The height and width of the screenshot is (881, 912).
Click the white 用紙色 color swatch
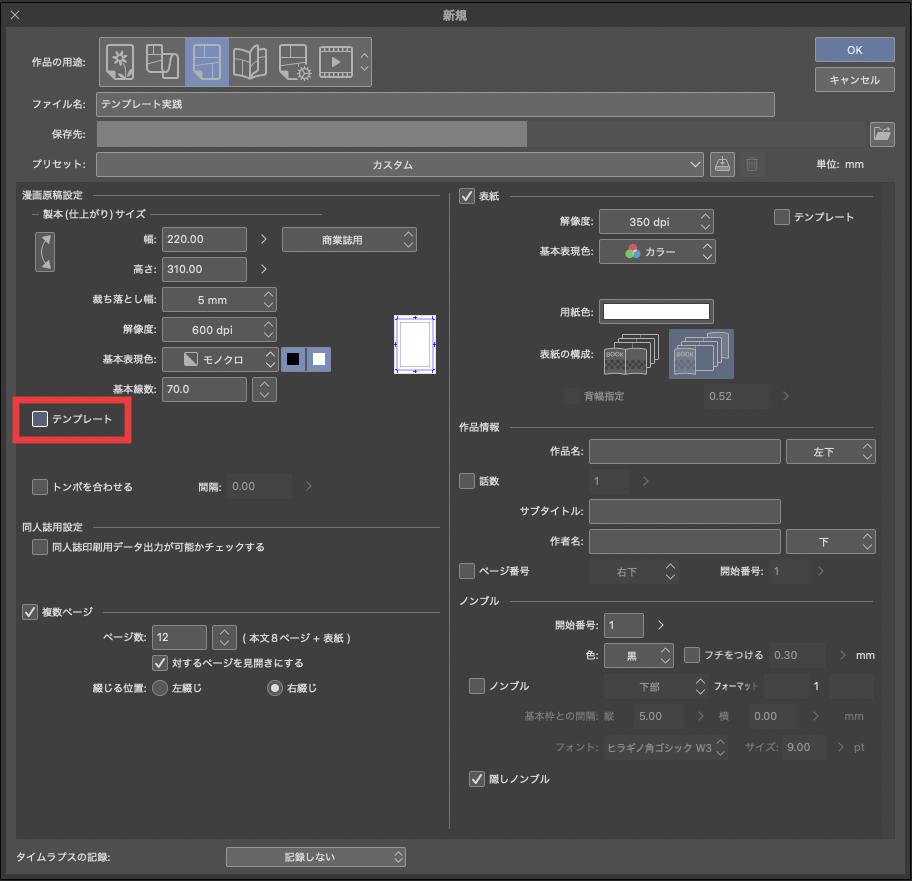(656, 312)
